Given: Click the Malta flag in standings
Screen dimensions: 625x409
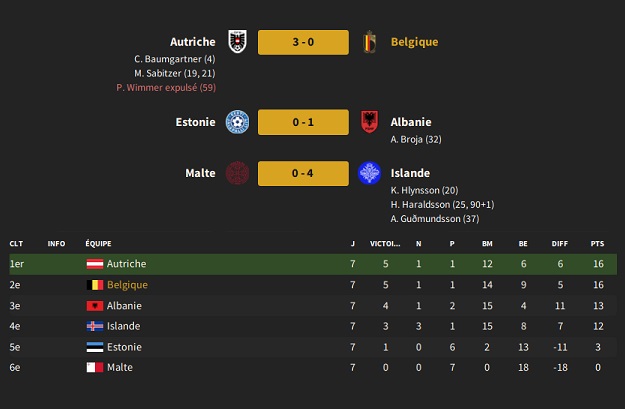Looking at the screenshot, I should coord(95,368).
